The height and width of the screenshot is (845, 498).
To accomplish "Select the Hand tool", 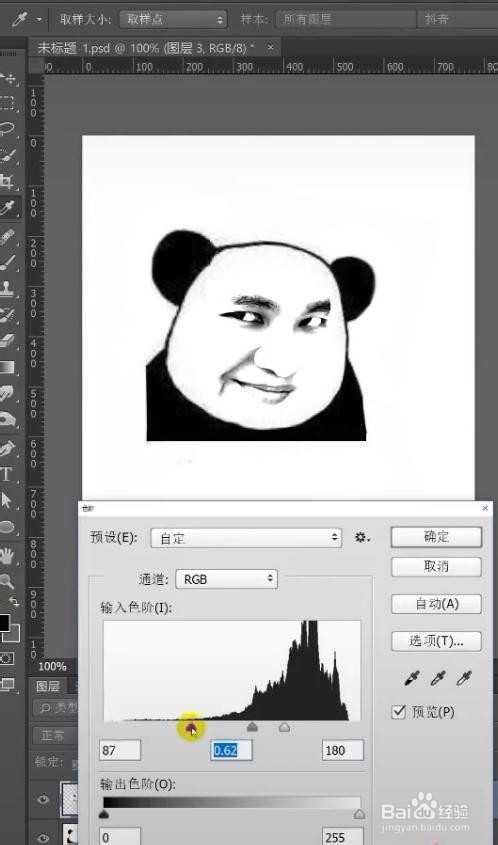I will tap(7, 556).
